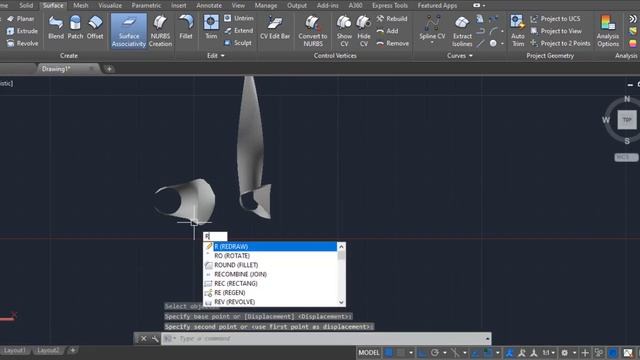
Task: Select the surface Fillet tool
Action: tap(186, 28)
